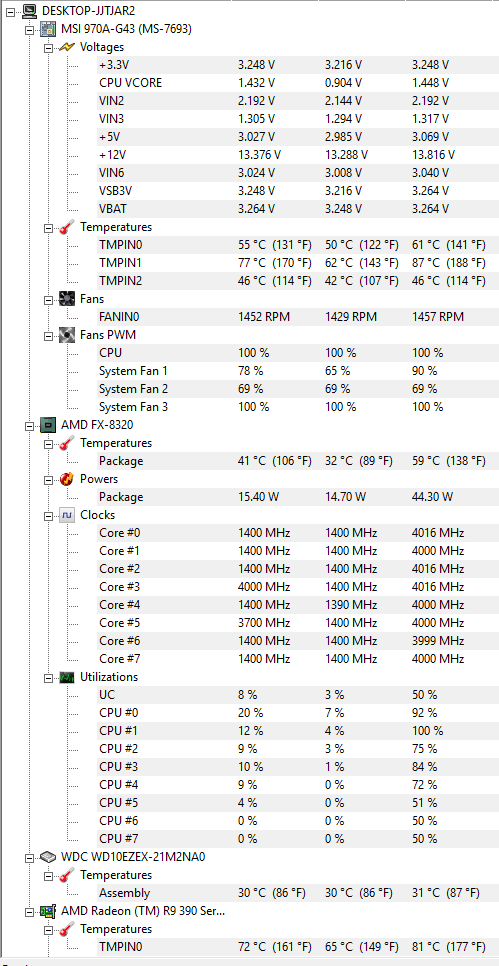499x966 pixels.
Task: Collapse the AMD FX-8320 node
Action: pyautogui.click(x=29, y=426)
